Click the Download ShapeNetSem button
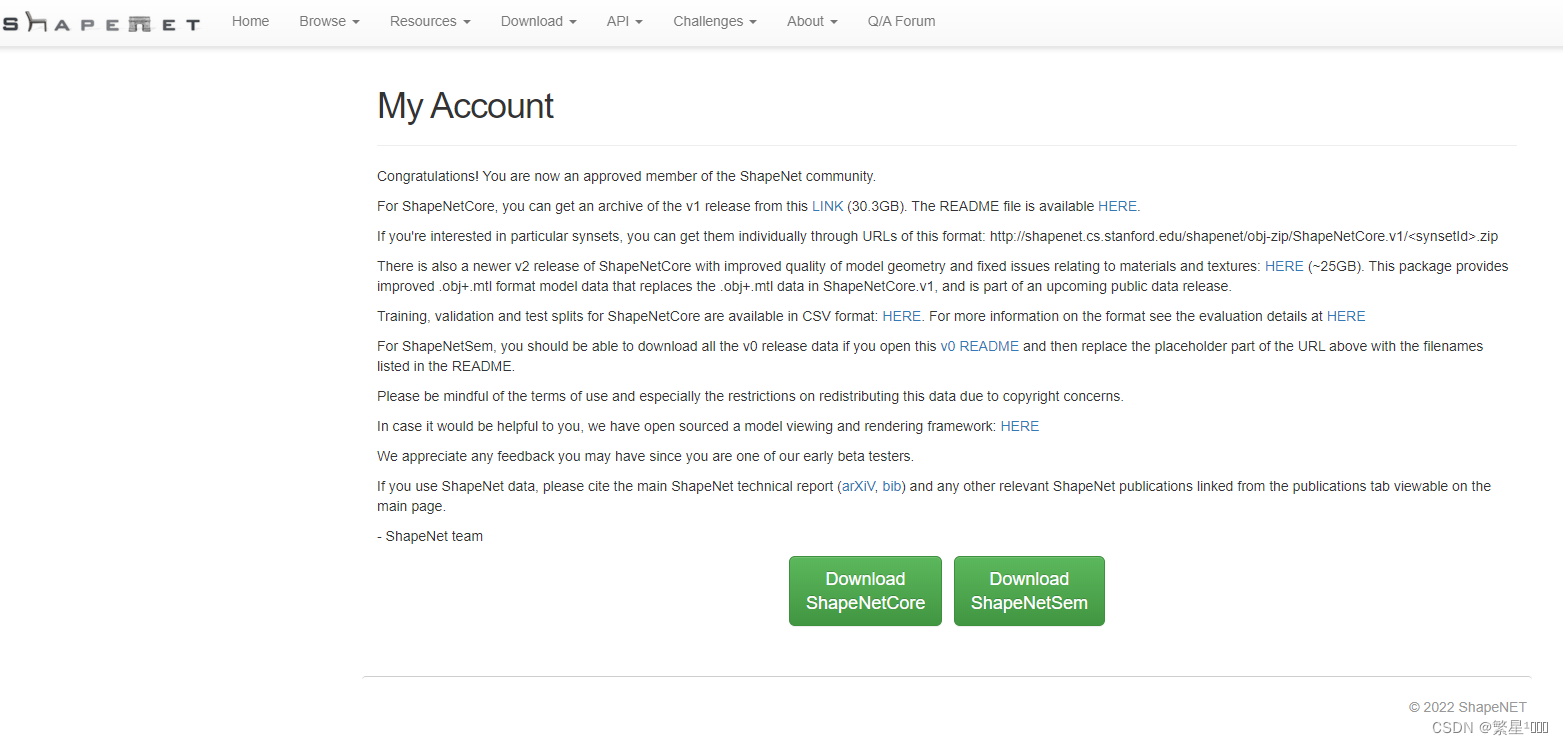The width and height of the screenshot is (1563, 745). (1029, 591)
